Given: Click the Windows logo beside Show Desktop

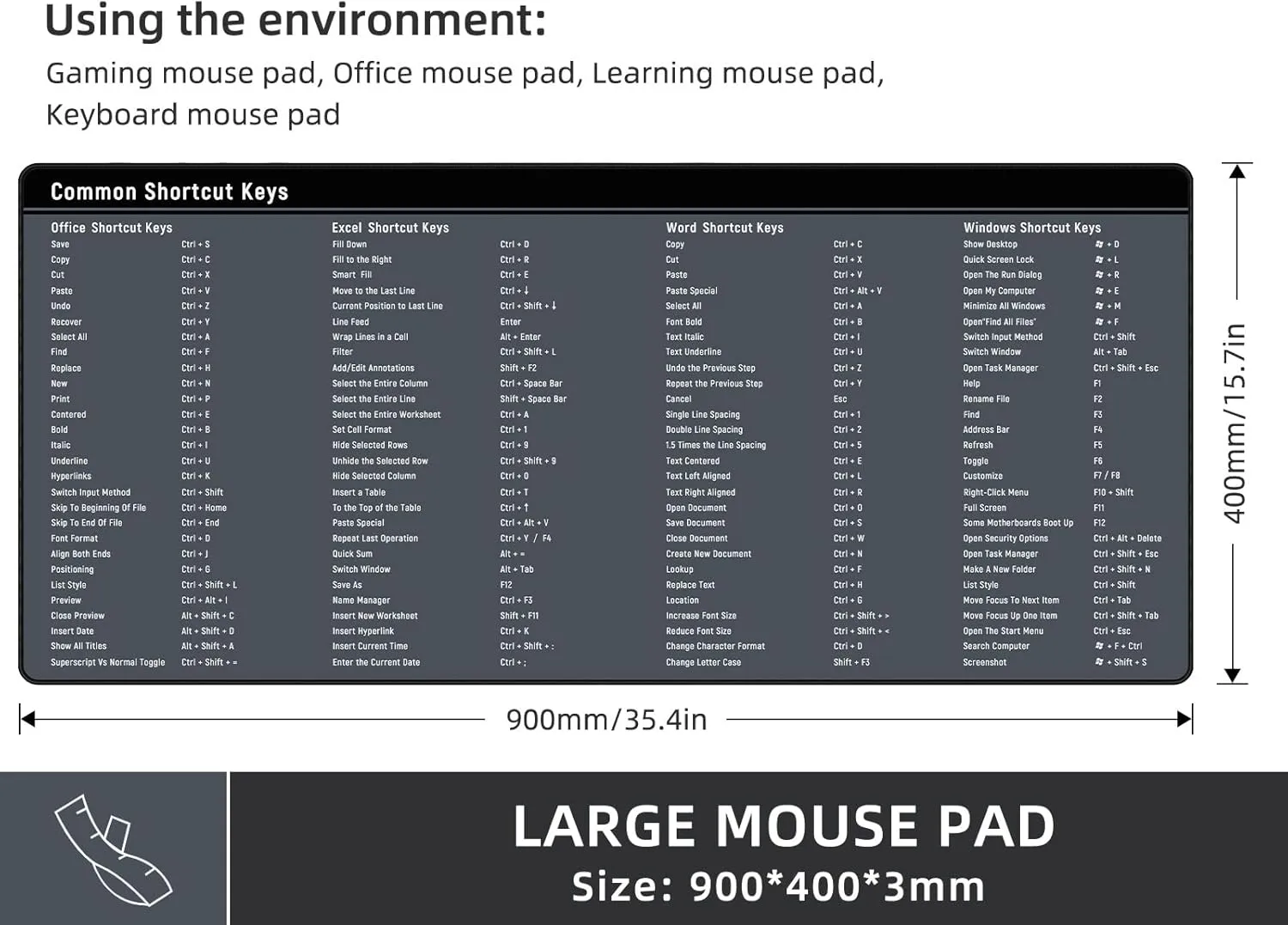Looking at the screenshot, I should click(x=1099, y=245).
